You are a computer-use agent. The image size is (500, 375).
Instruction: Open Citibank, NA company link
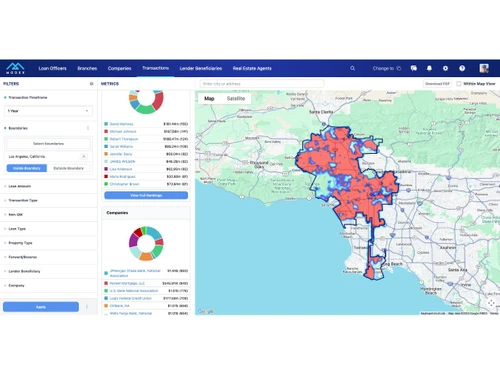[x=120, y=306]
